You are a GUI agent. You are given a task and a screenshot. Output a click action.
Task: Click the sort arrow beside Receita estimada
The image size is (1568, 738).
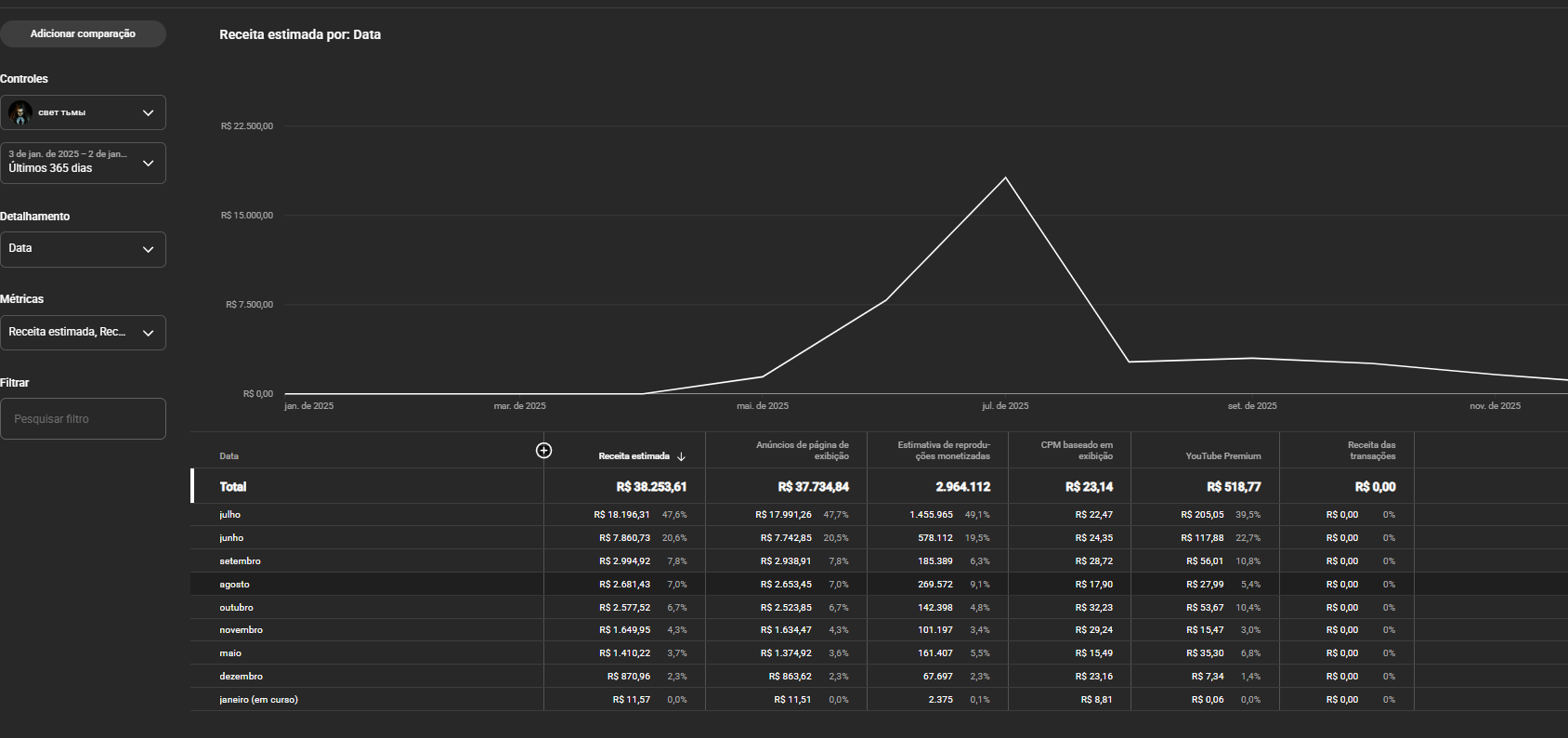point(681,456)
